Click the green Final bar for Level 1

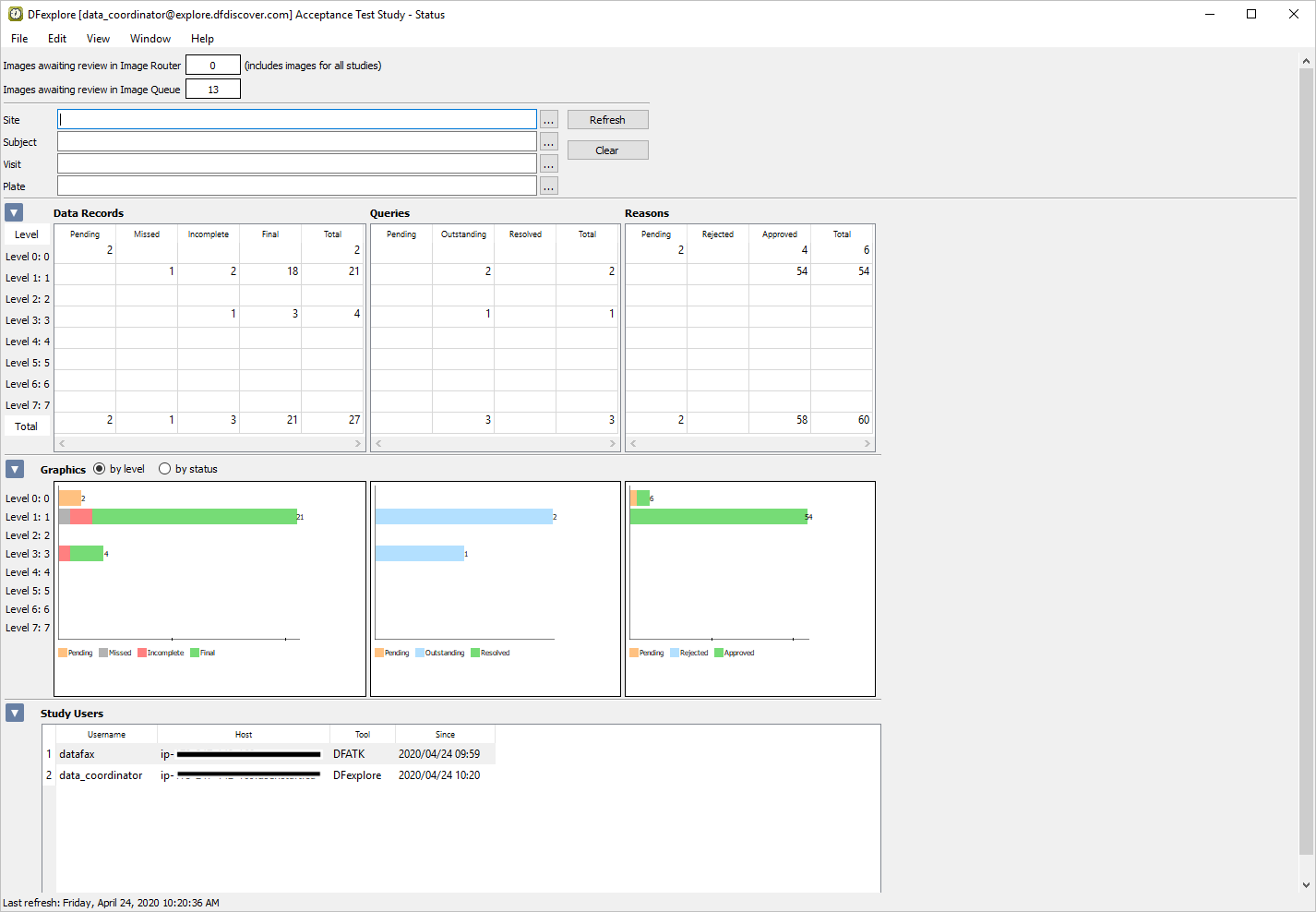click(194, 517)
